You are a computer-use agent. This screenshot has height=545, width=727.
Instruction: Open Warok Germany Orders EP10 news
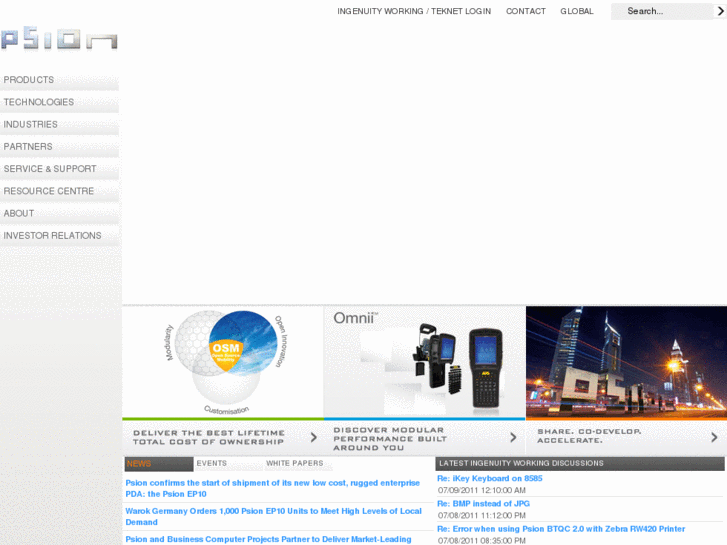274,516
